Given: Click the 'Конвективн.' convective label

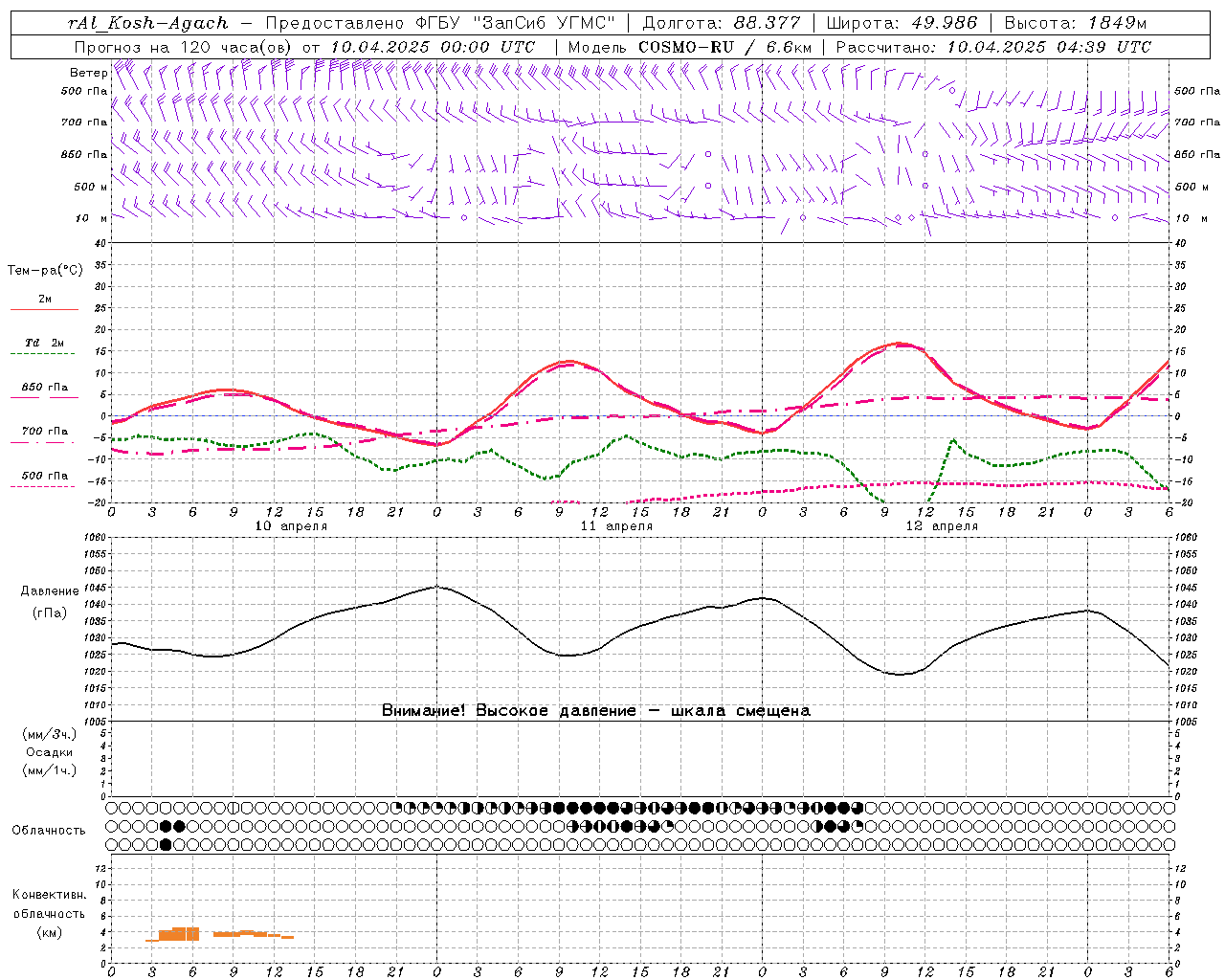Looking at the screenshot, I should click(50, 895).
